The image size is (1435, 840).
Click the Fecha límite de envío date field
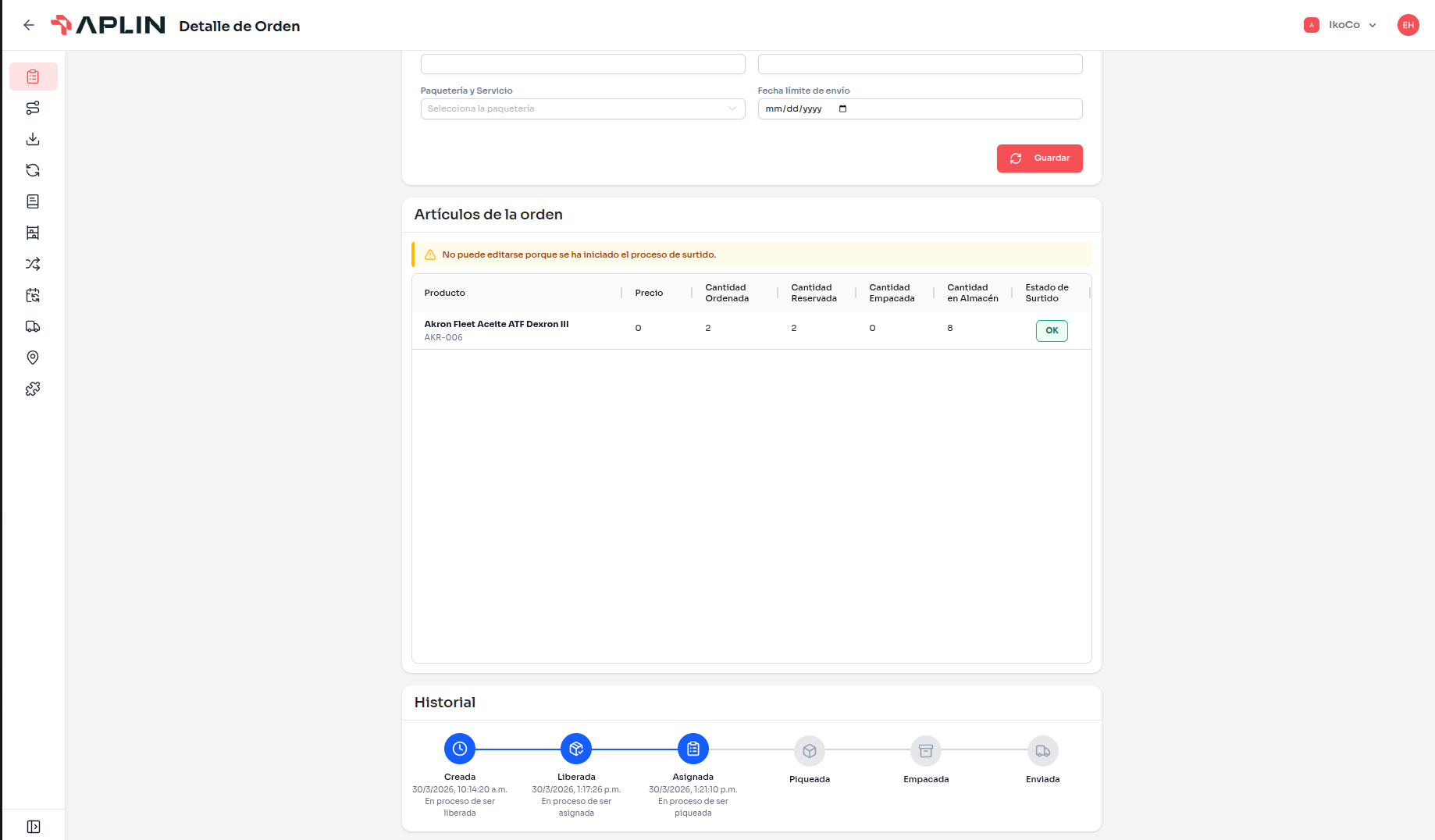(920, 109)
